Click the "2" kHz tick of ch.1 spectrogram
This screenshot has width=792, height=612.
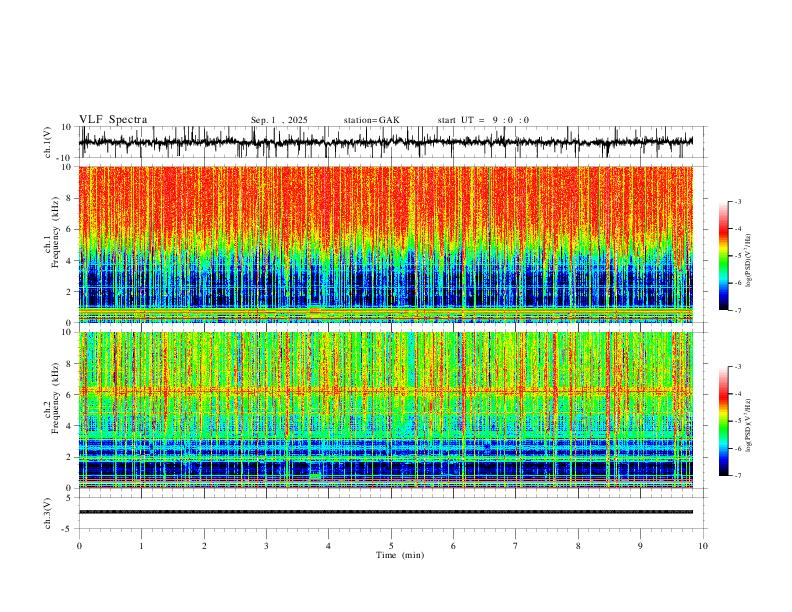(x=69, y=292)
